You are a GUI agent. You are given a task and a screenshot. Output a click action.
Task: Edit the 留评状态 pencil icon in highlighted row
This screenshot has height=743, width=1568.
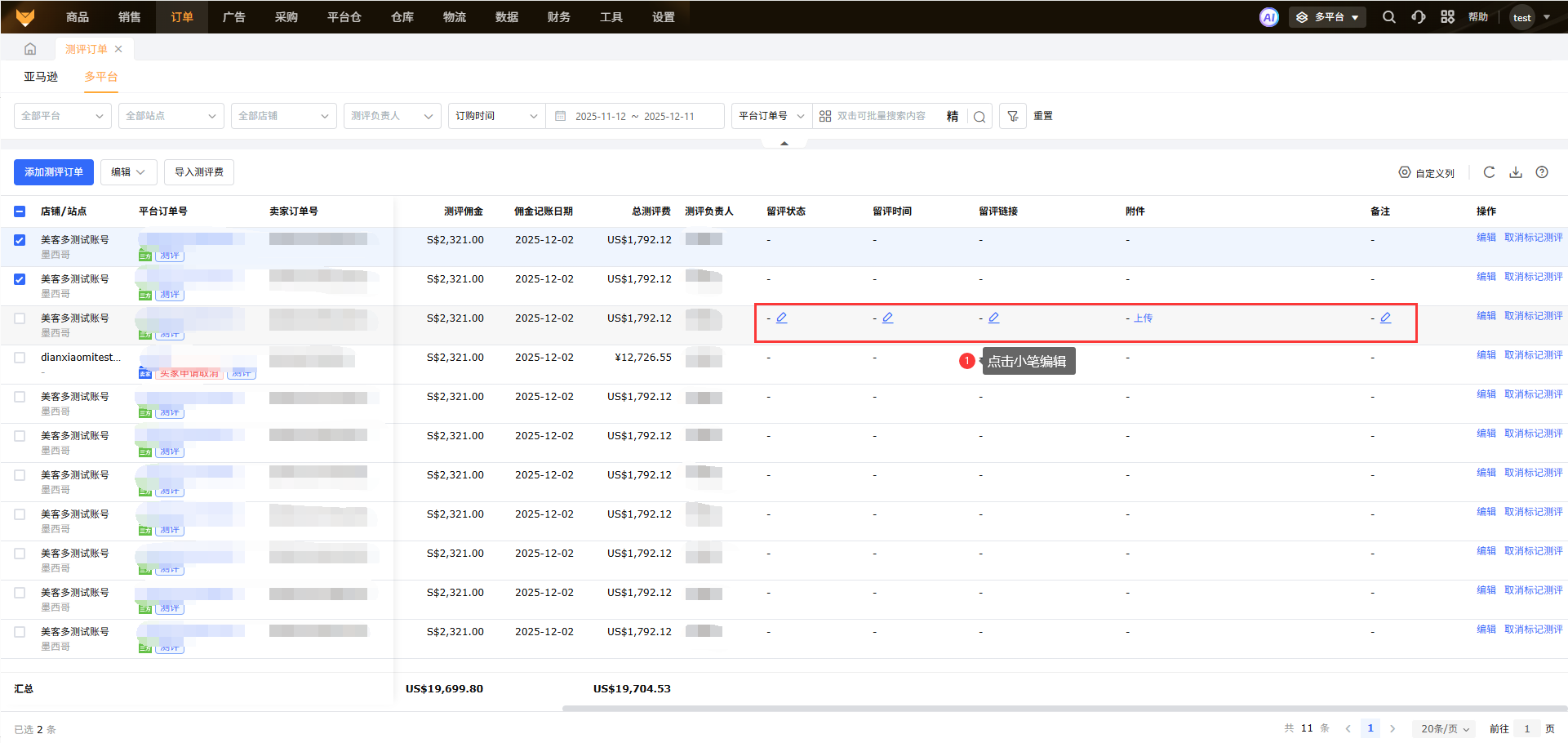(x=782, y=318)
